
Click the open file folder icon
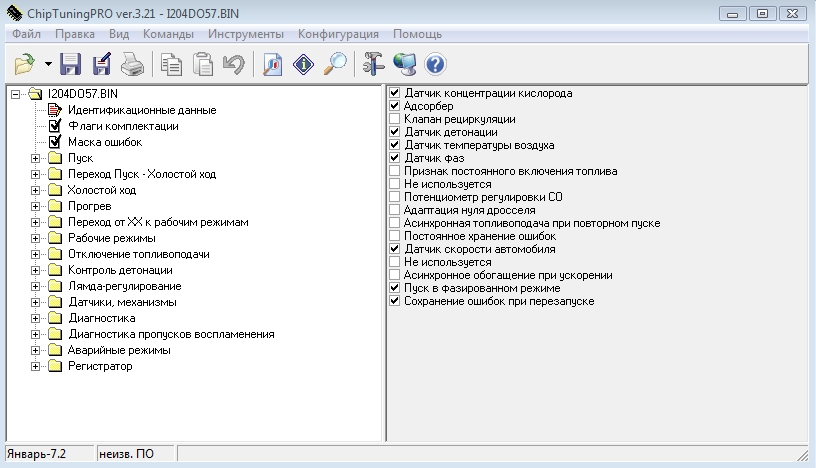click(x=25, y=65)
